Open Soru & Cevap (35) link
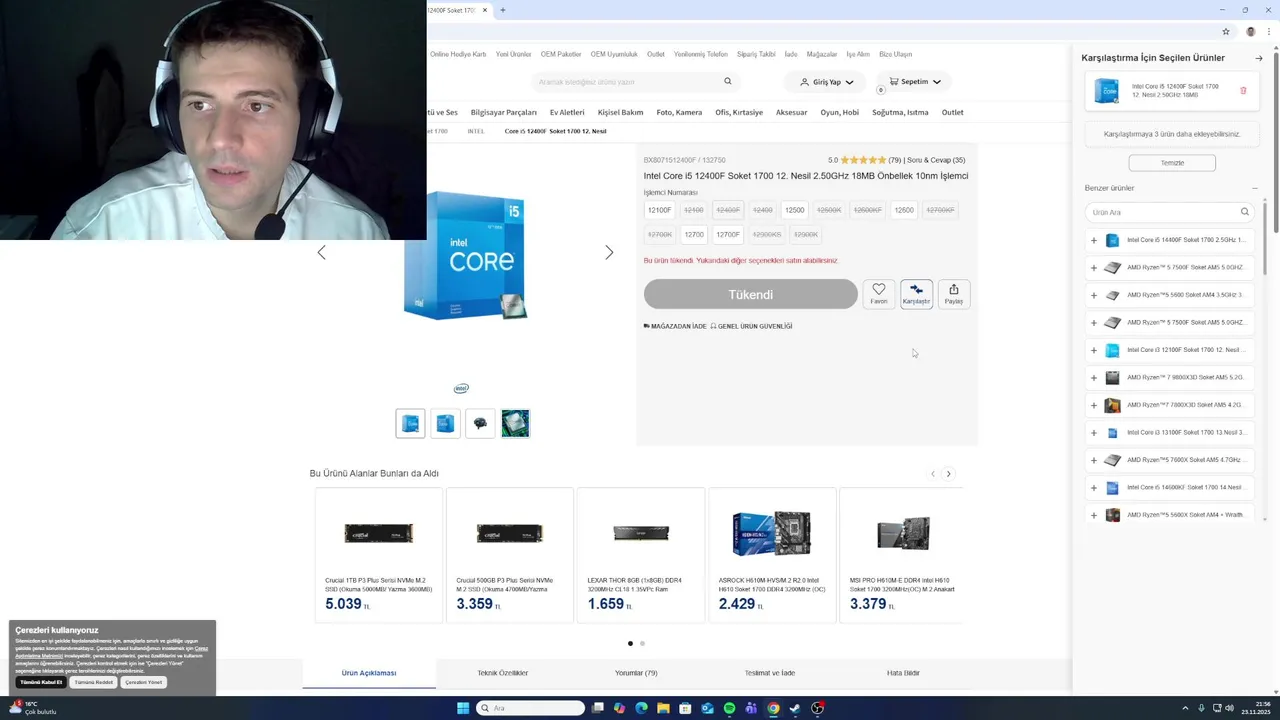Image resolution: width=1280 pixels, height=720 pixels. [936, 160]
